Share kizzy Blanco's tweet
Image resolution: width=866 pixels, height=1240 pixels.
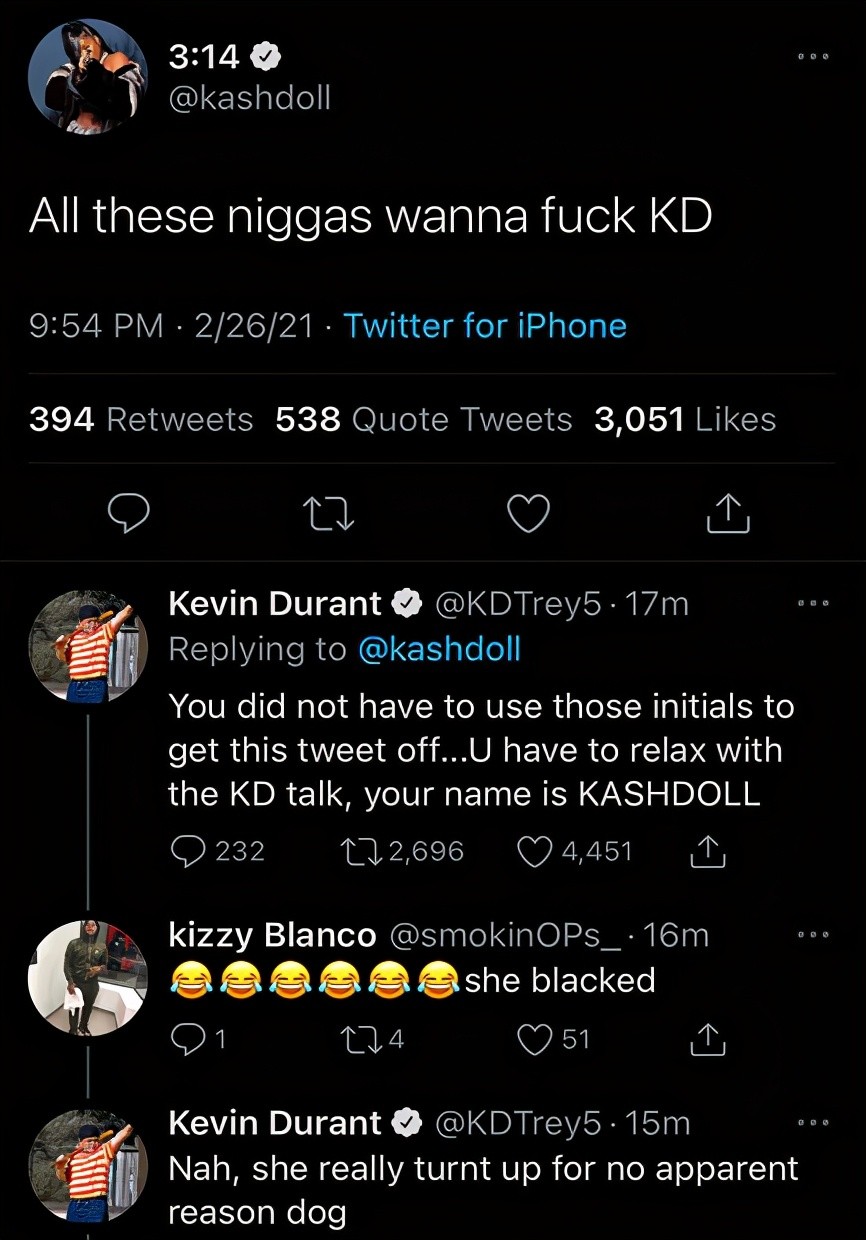[x=708, y=1040]
